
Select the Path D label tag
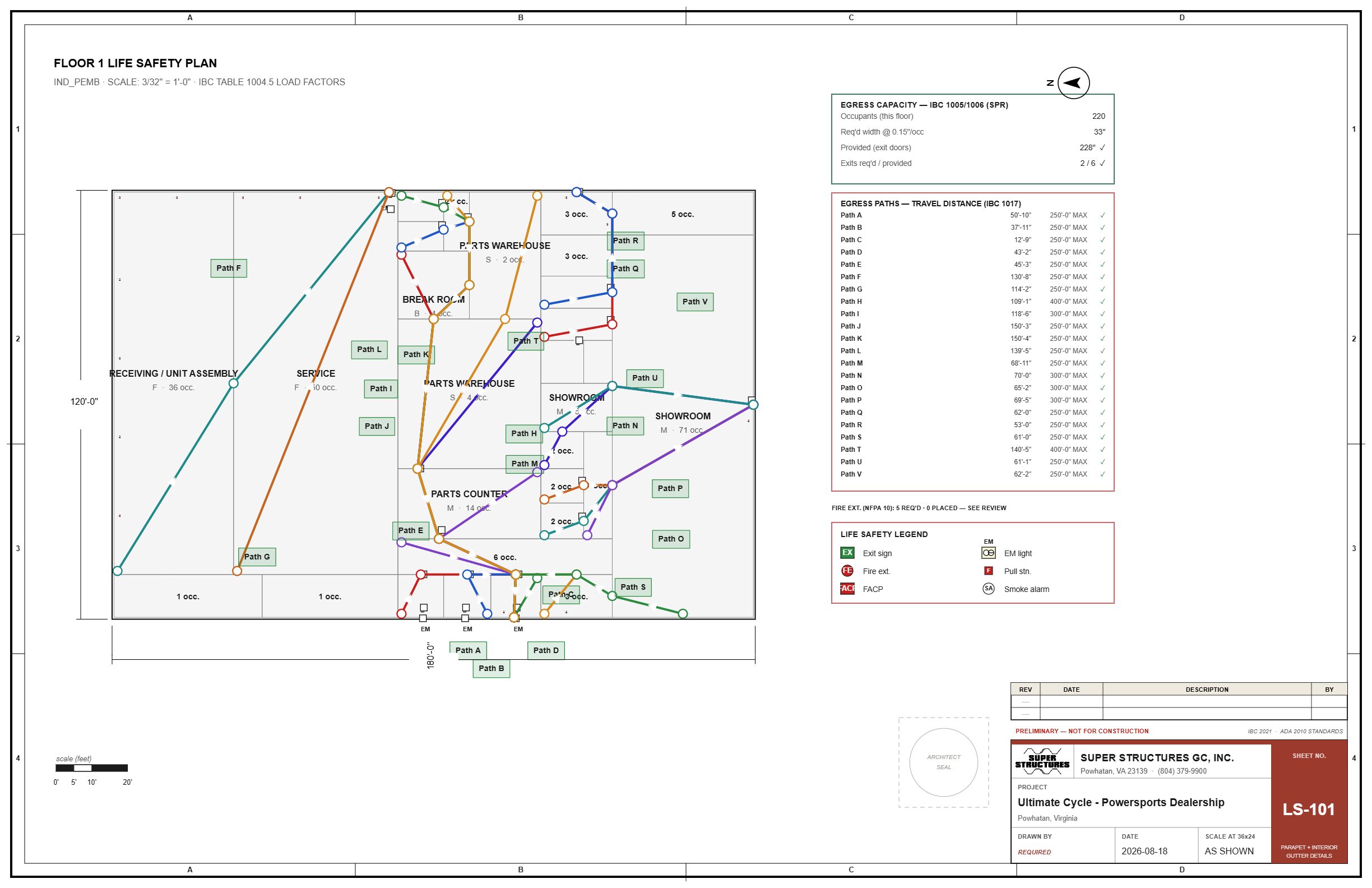click(545, 650)
